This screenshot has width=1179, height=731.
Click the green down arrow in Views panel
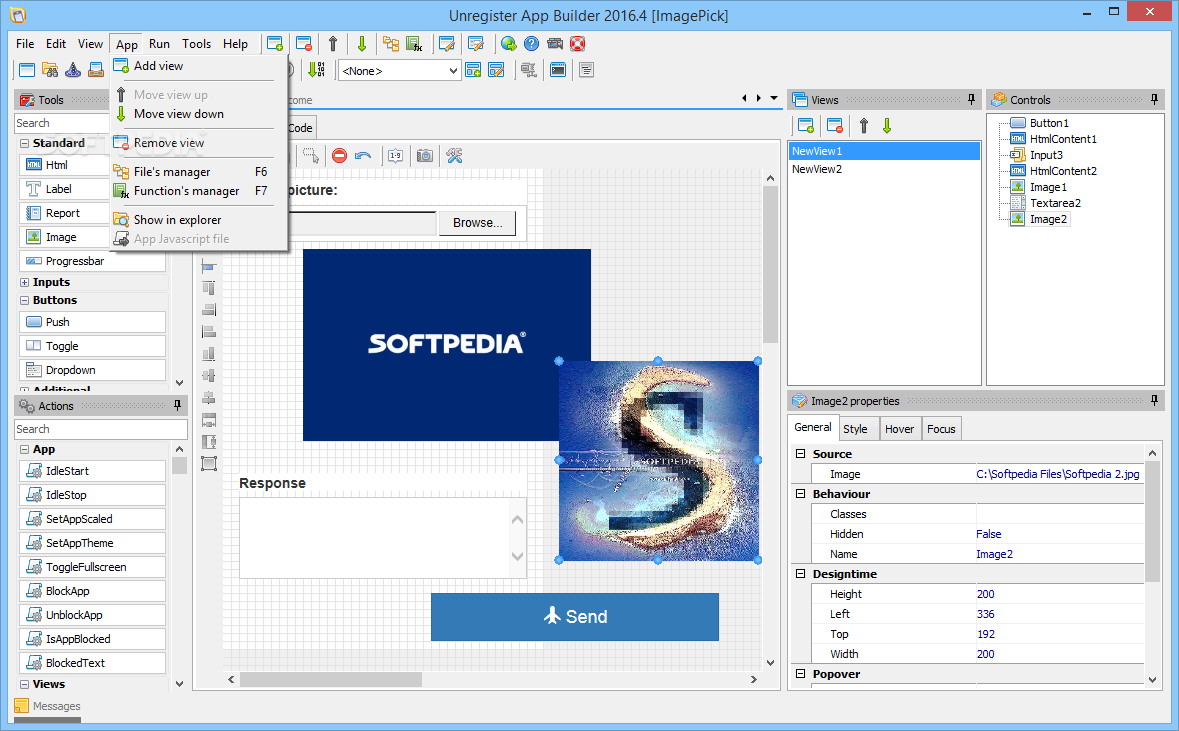click(x=887, y=126)
